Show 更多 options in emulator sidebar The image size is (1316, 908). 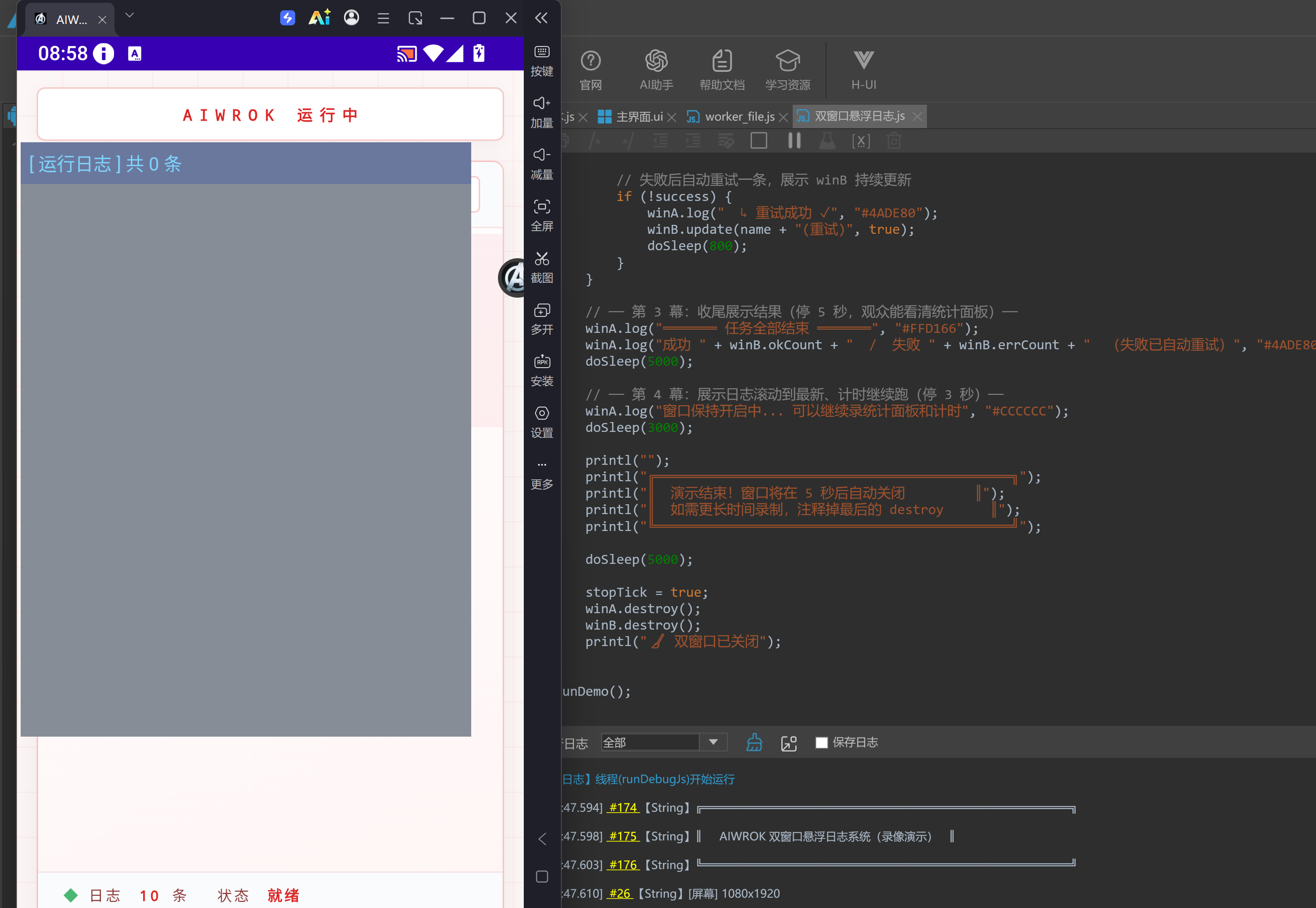542,476
